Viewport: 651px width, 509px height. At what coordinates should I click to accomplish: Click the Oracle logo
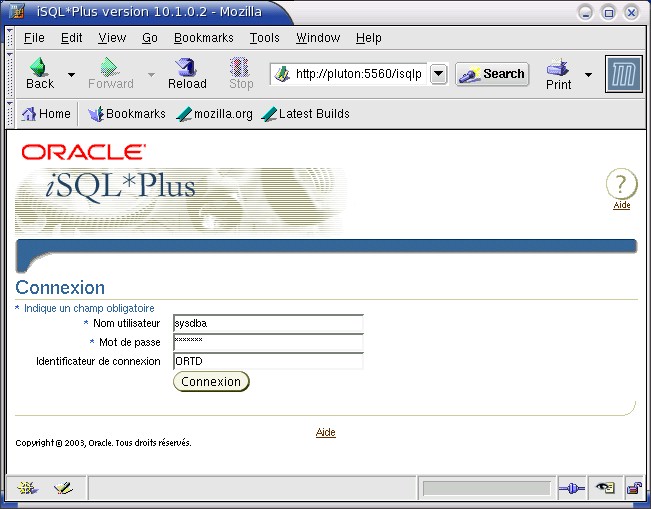pos(83,152)
